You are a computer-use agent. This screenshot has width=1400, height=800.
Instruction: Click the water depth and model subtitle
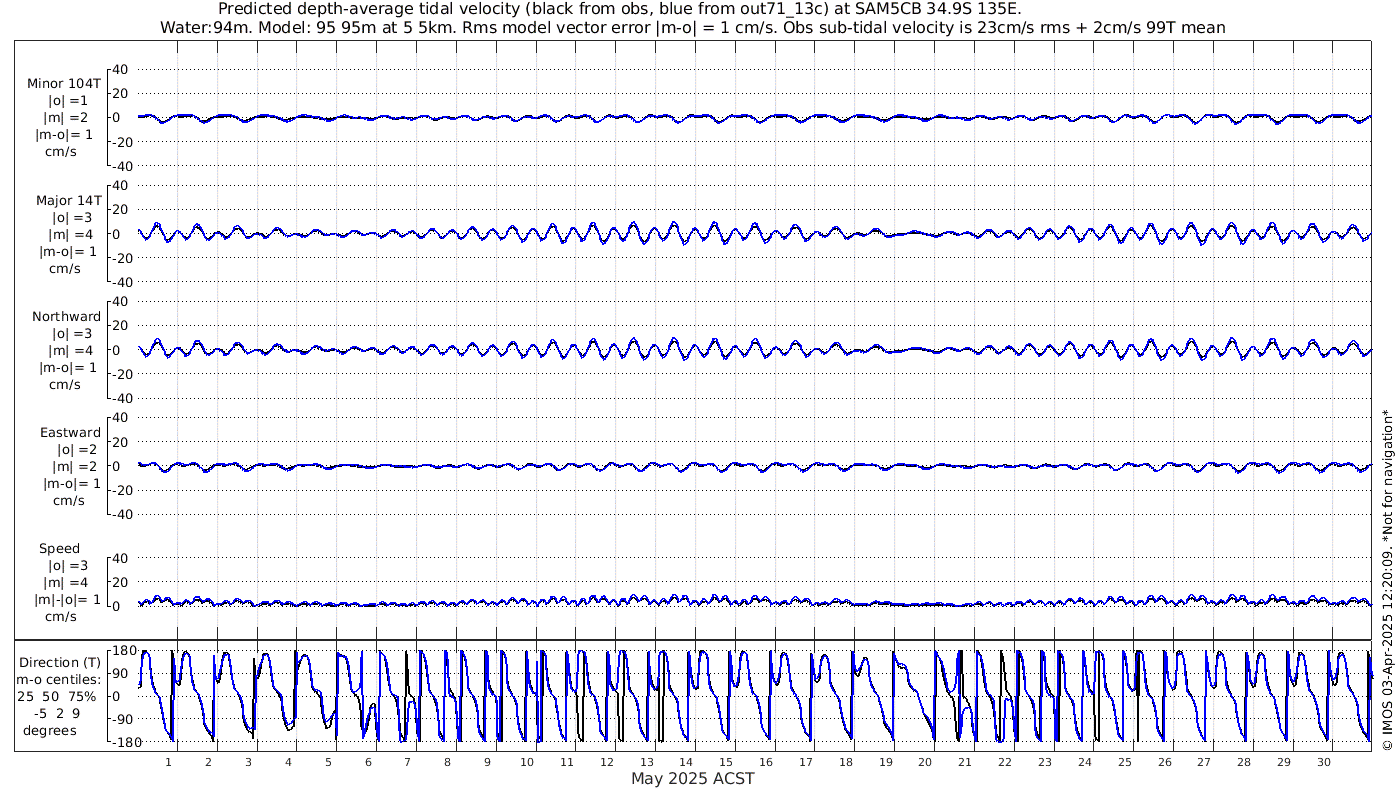click(692, 27)
